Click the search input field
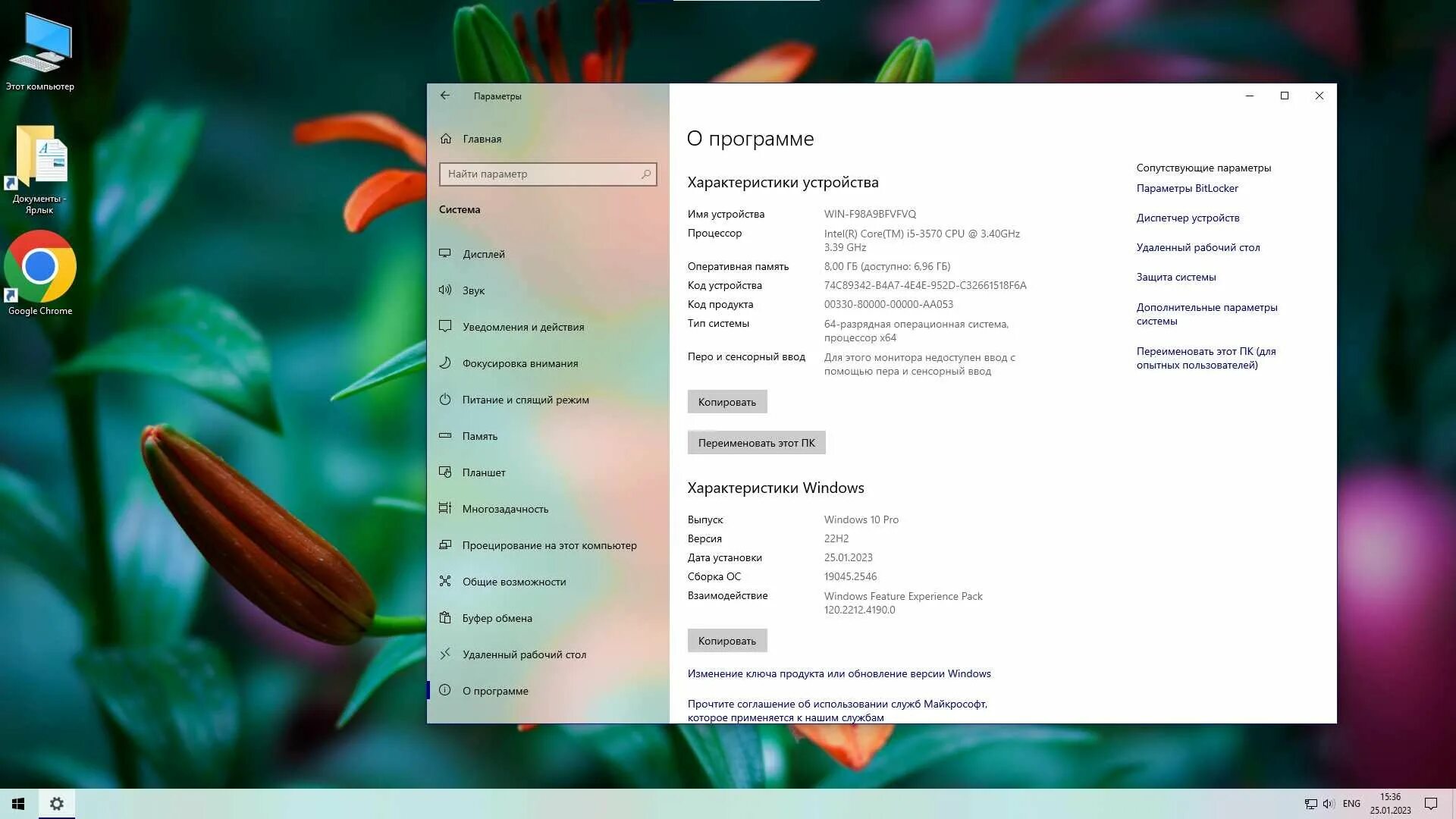Viewport: 1456px width, 819px height. click(548, 173)
